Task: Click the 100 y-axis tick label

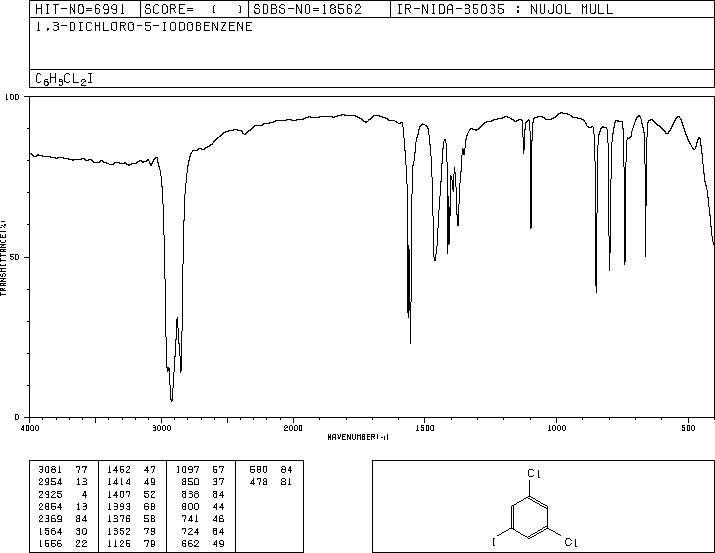Action: tap(12, 97)
